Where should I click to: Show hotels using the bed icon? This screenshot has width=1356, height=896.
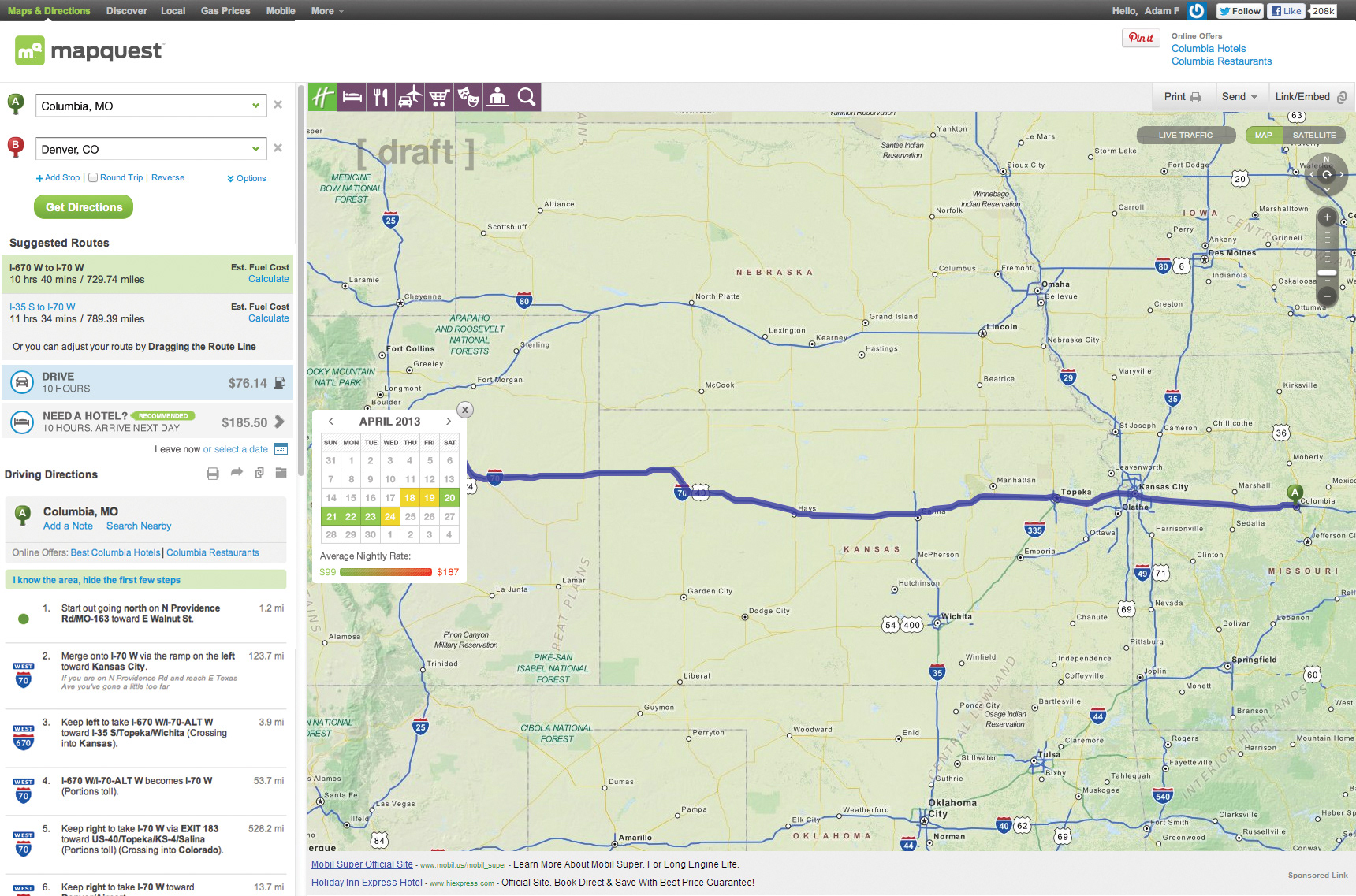(352, 97)
